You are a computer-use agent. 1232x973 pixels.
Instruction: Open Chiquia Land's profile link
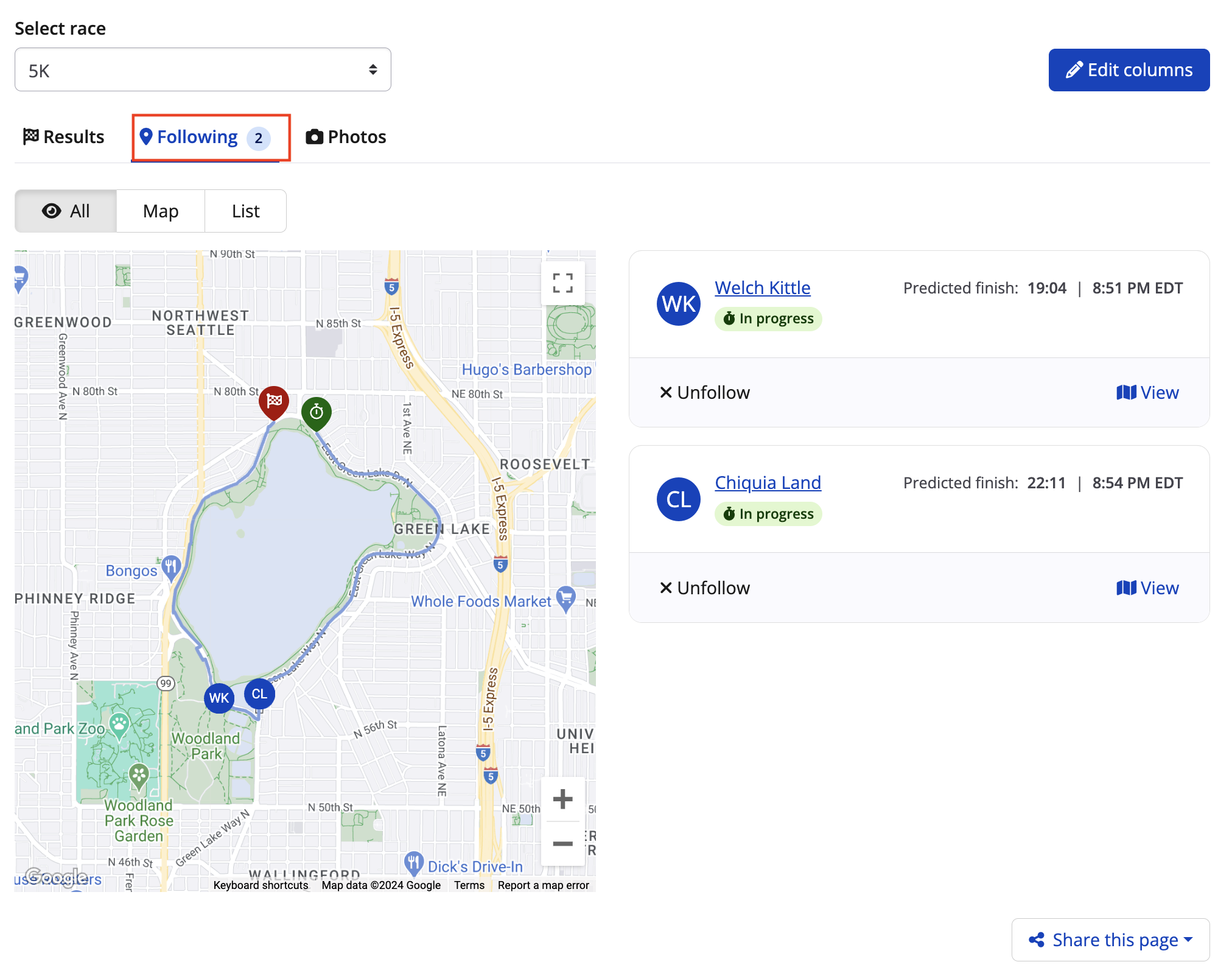(x=768, y=482)
